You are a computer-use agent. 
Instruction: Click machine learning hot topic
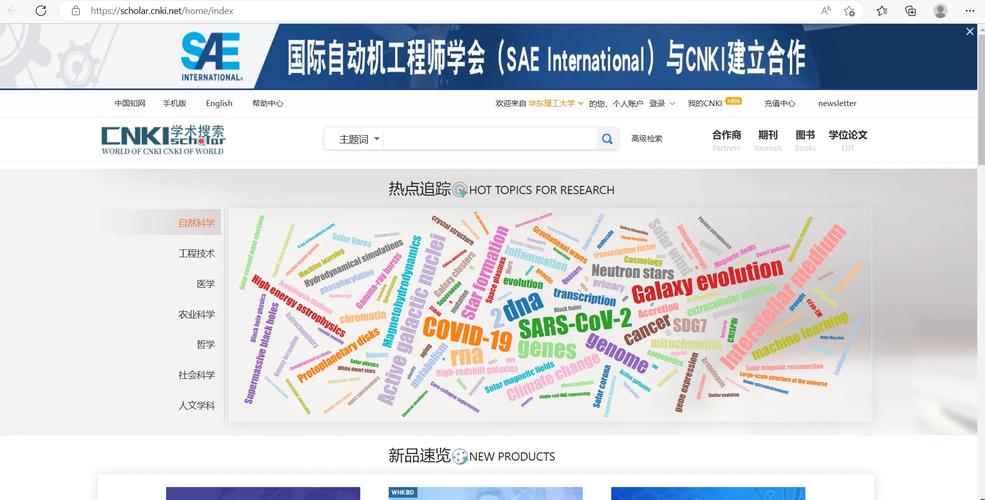(801, 335)
